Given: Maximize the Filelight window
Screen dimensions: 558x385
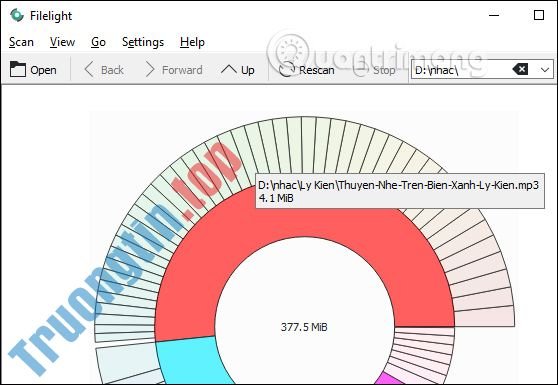Looking at the screenshot, I should click(539, 15).
